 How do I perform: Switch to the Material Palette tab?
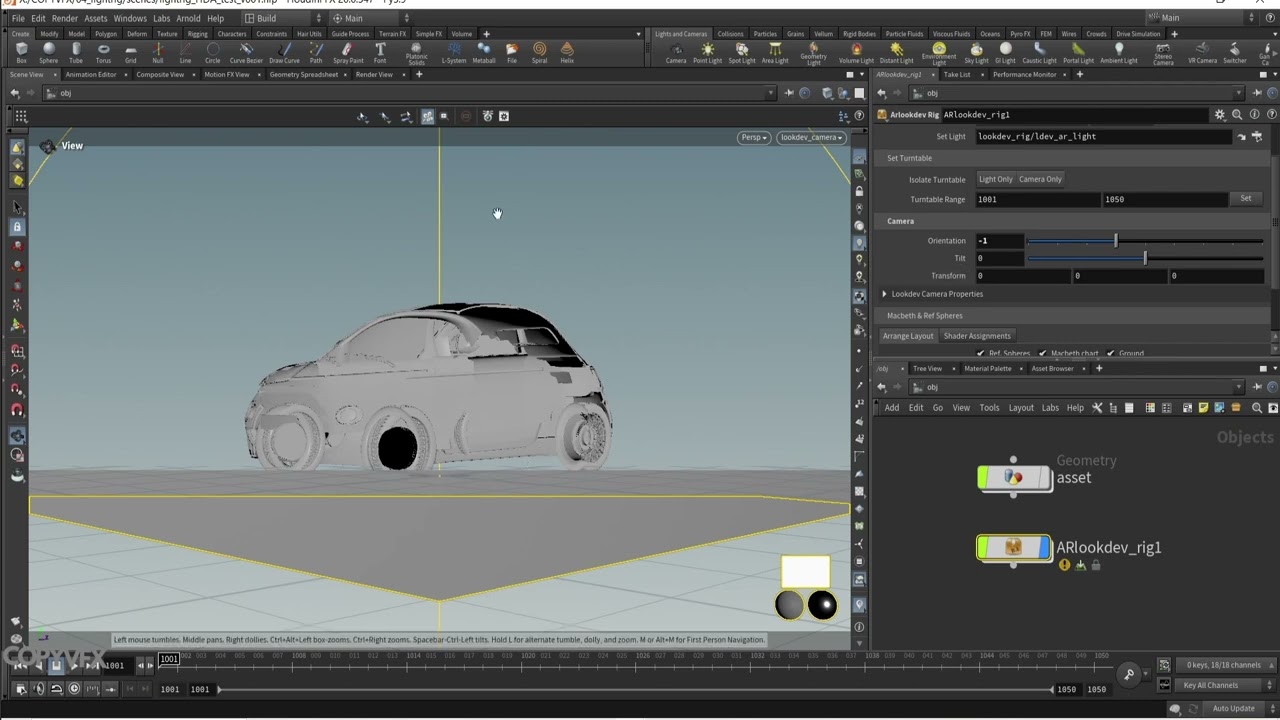(x=987, y=368)
